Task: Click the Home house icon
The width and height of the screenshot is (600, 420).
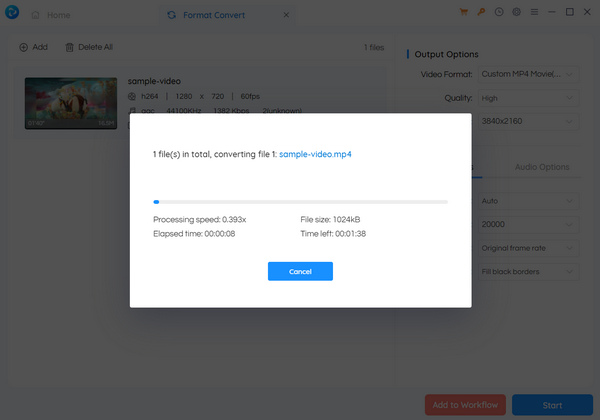Action: (36, 15)
